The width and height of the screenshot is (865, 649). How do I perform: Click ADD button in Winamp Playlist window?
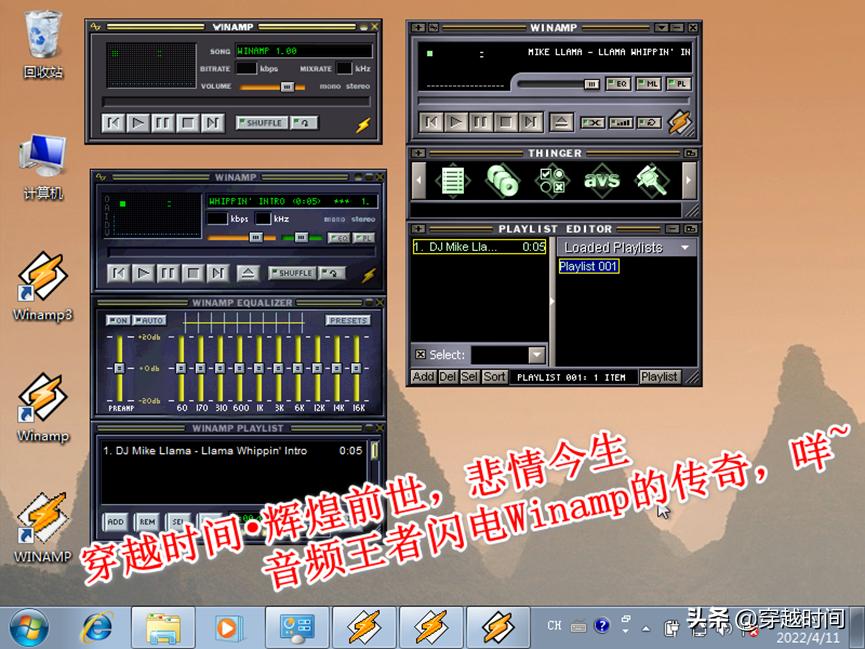[x=115, y=522]
